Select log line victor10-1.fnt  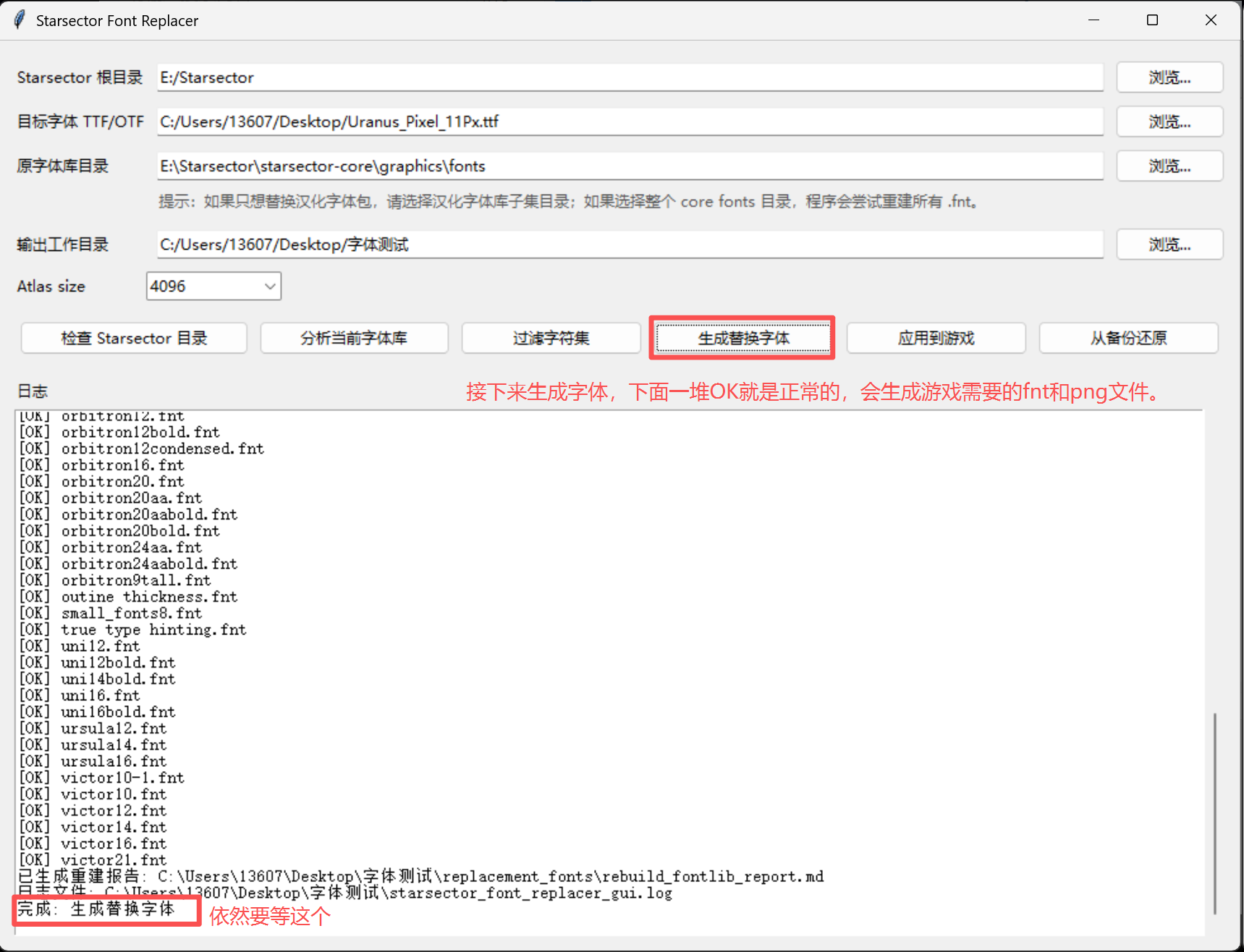coord(101,778)
